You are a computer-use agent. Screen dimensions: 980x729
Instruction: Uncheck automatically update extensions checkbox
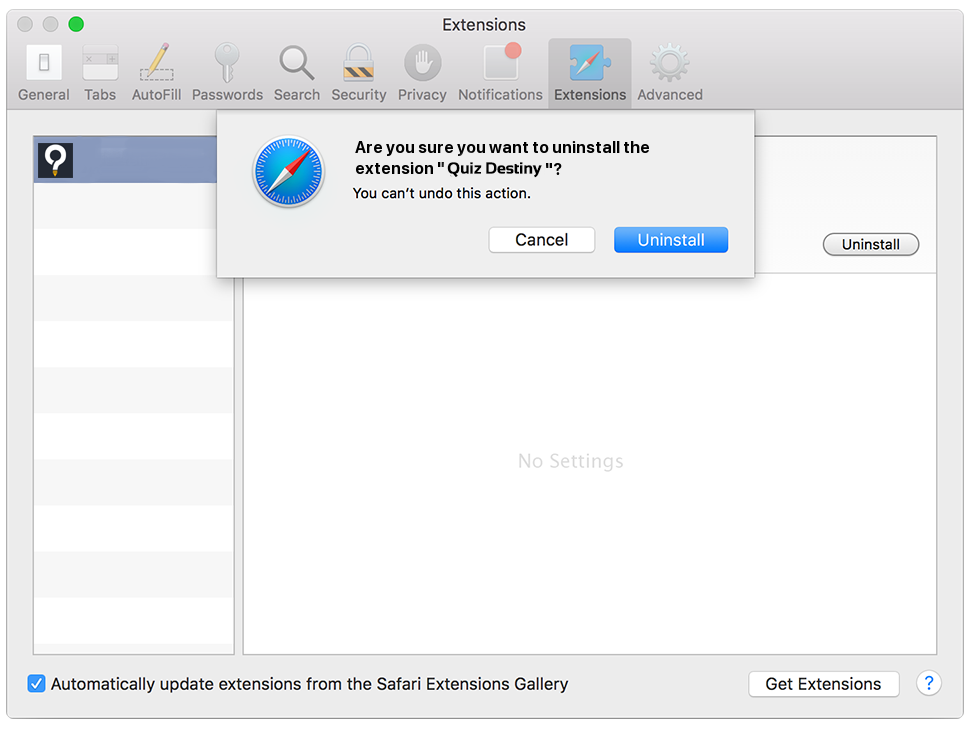click(x=36, y=683)
